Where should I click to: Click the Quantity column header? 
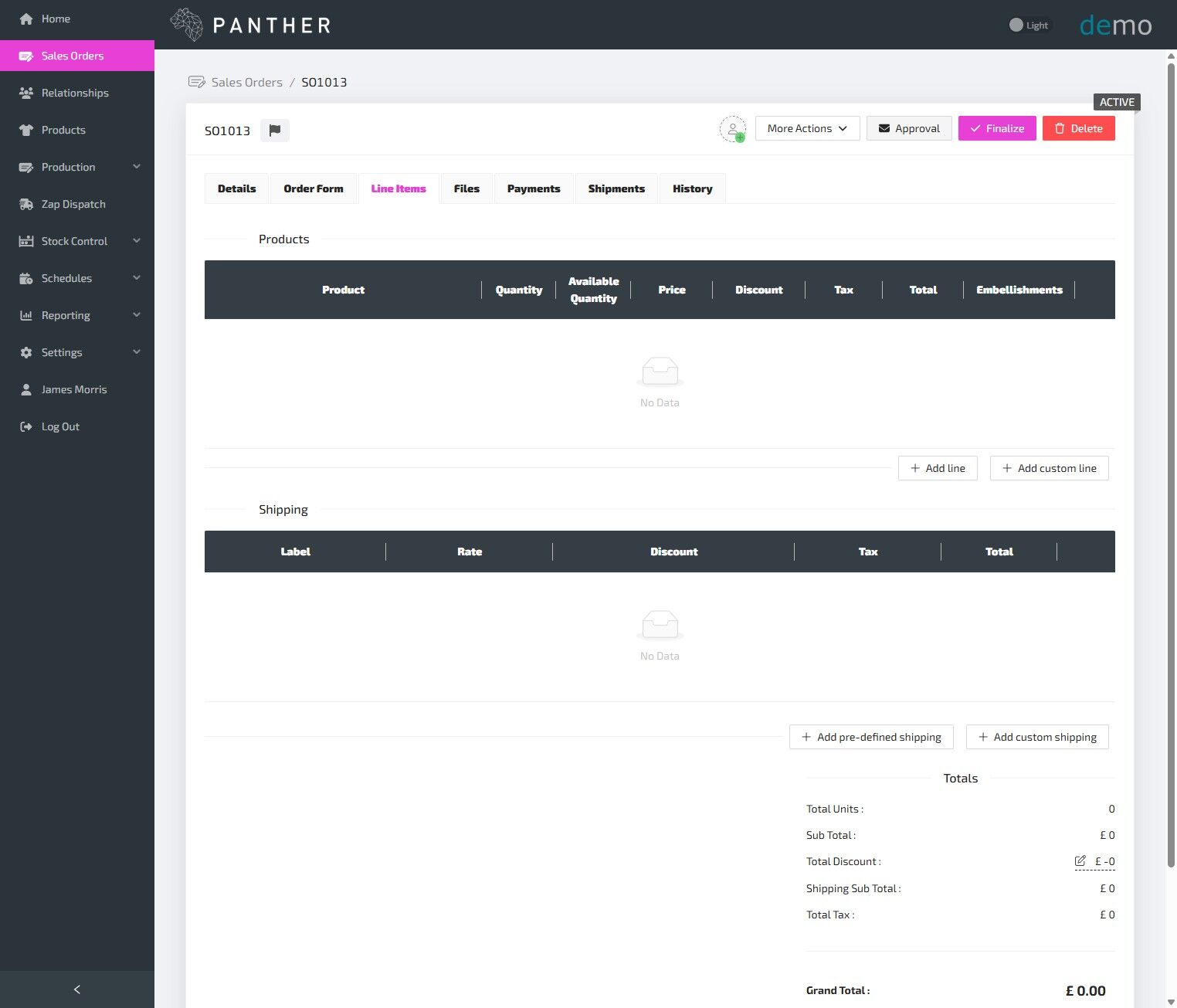pos(519,290)
